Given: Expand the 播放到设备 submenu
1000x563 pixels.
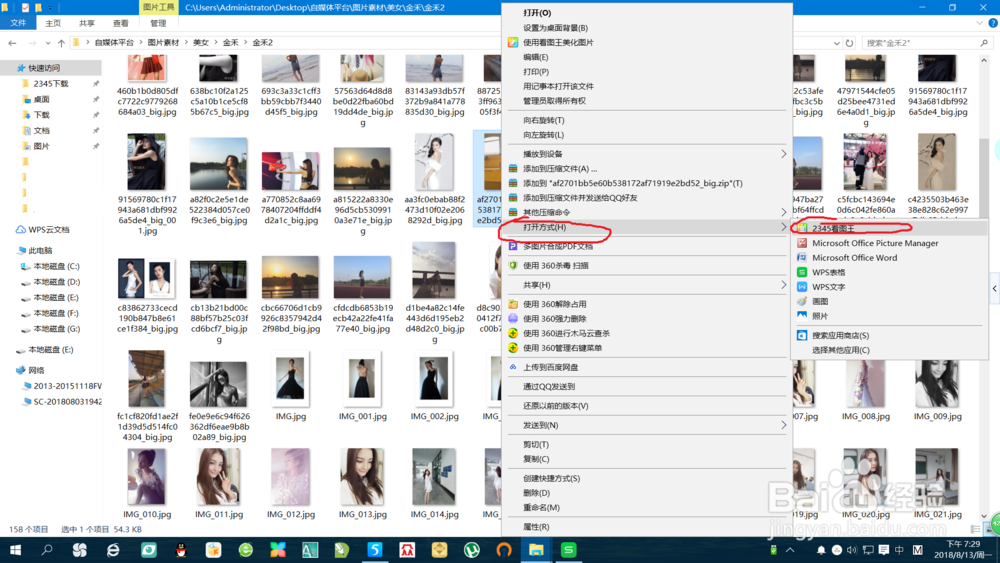Looking at the screenshot, I should click(784, 154).
